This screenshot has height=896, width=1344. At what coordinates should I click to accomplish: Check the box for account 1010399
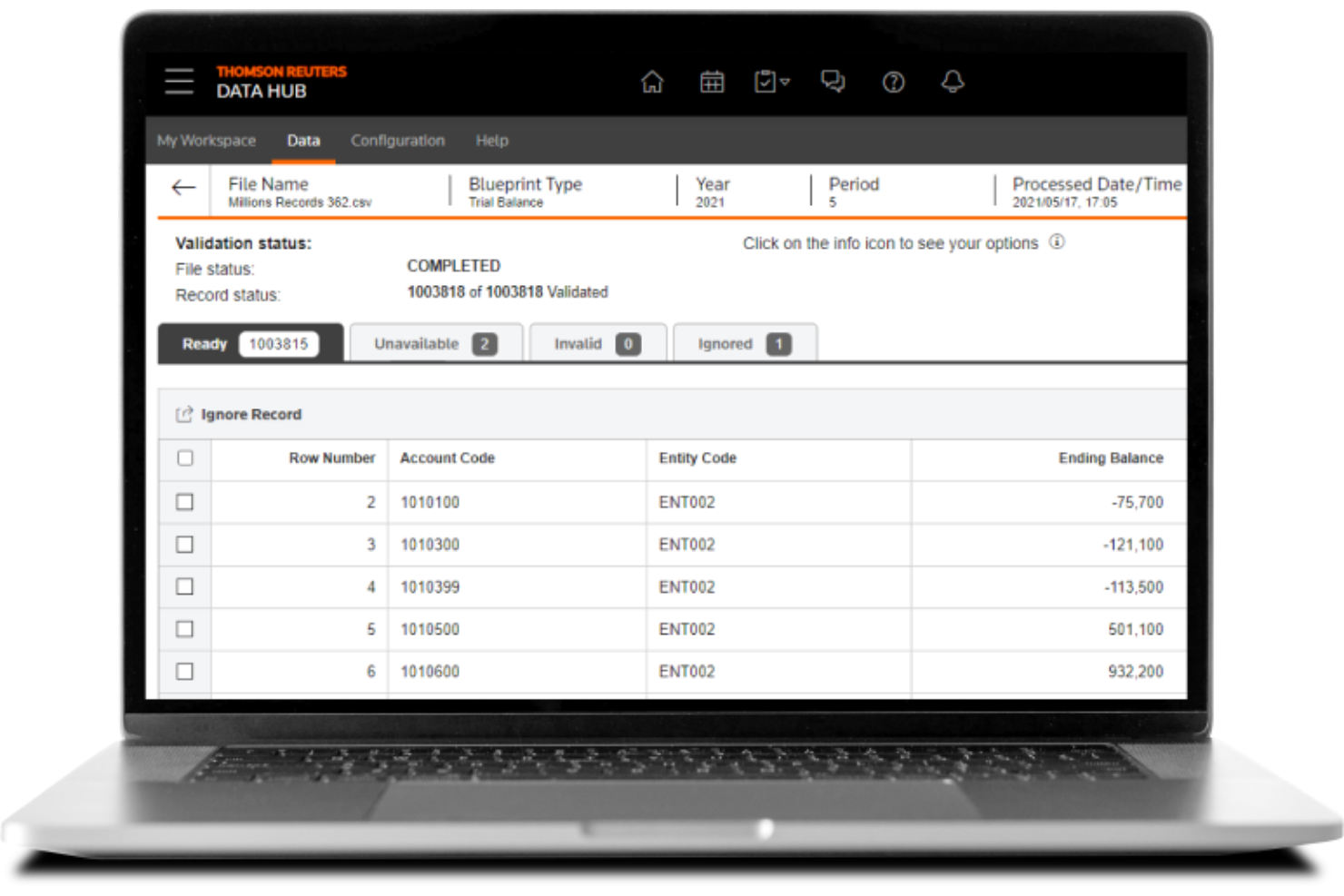pyautogui.click(x=185, y=586)
